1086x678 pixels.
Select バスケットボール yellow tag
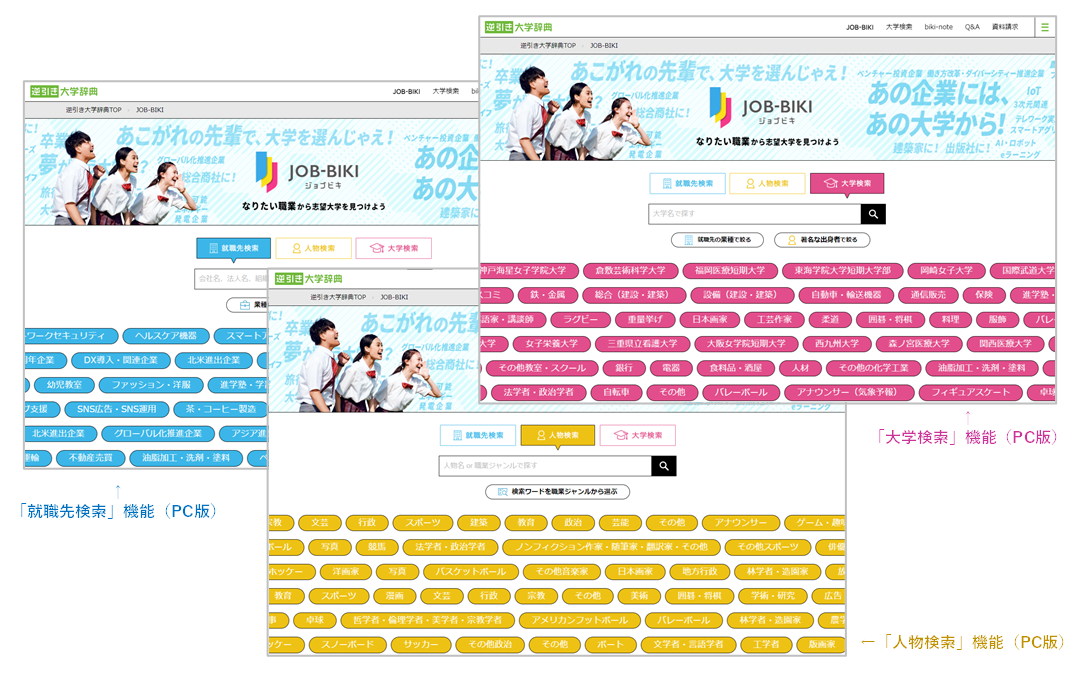tap(470, 572)
